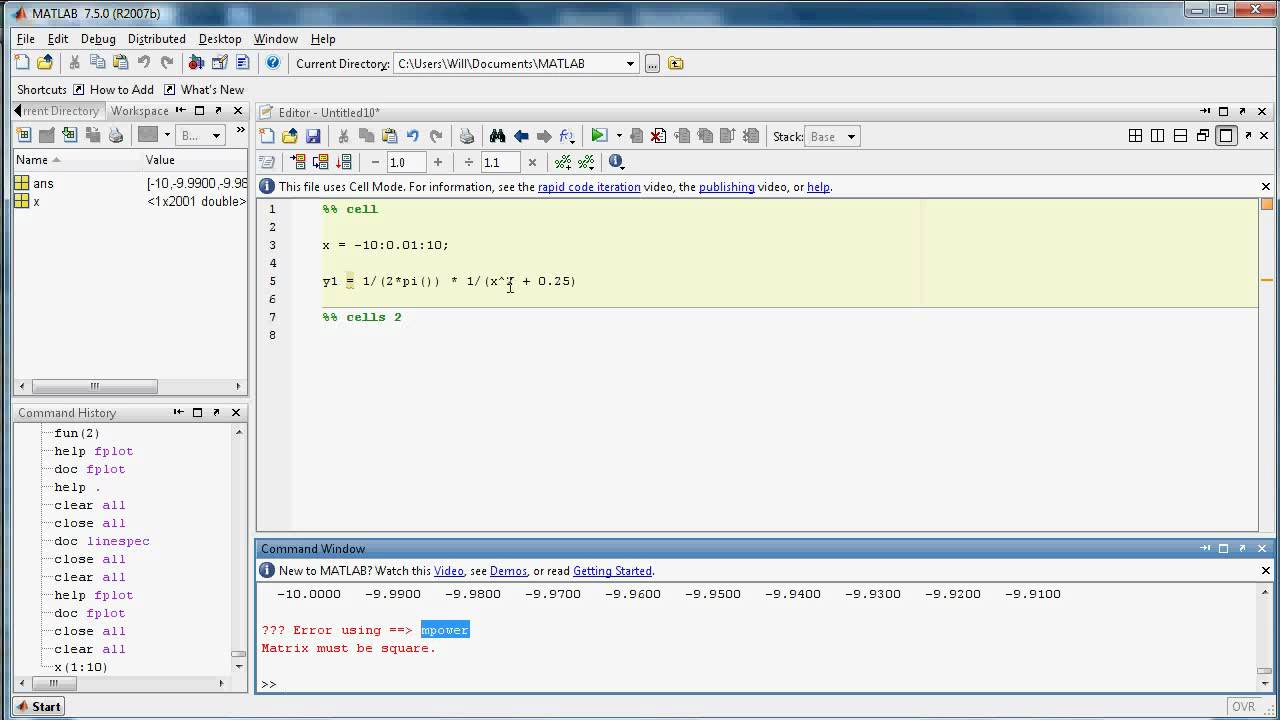Show functions list icon in editor

point(567,136)
